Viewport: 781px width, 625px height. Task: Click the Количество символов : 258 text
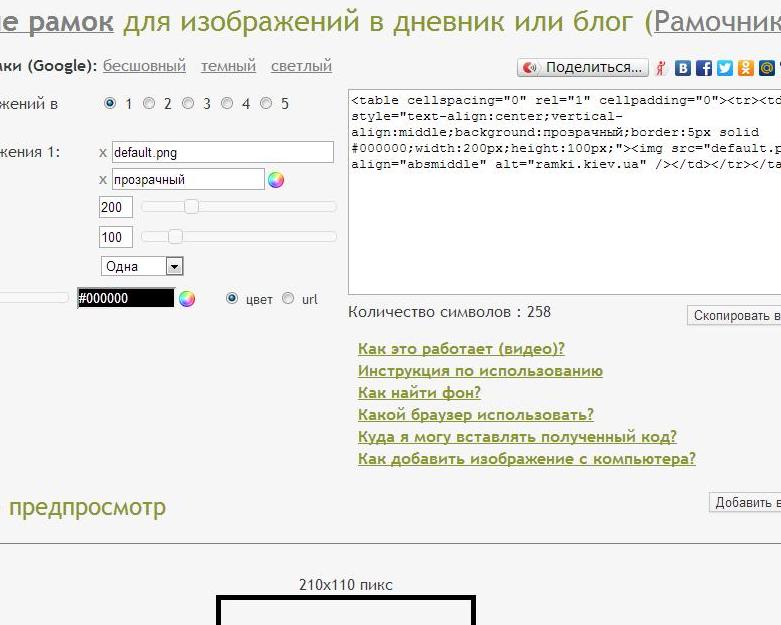coord(449,312)
